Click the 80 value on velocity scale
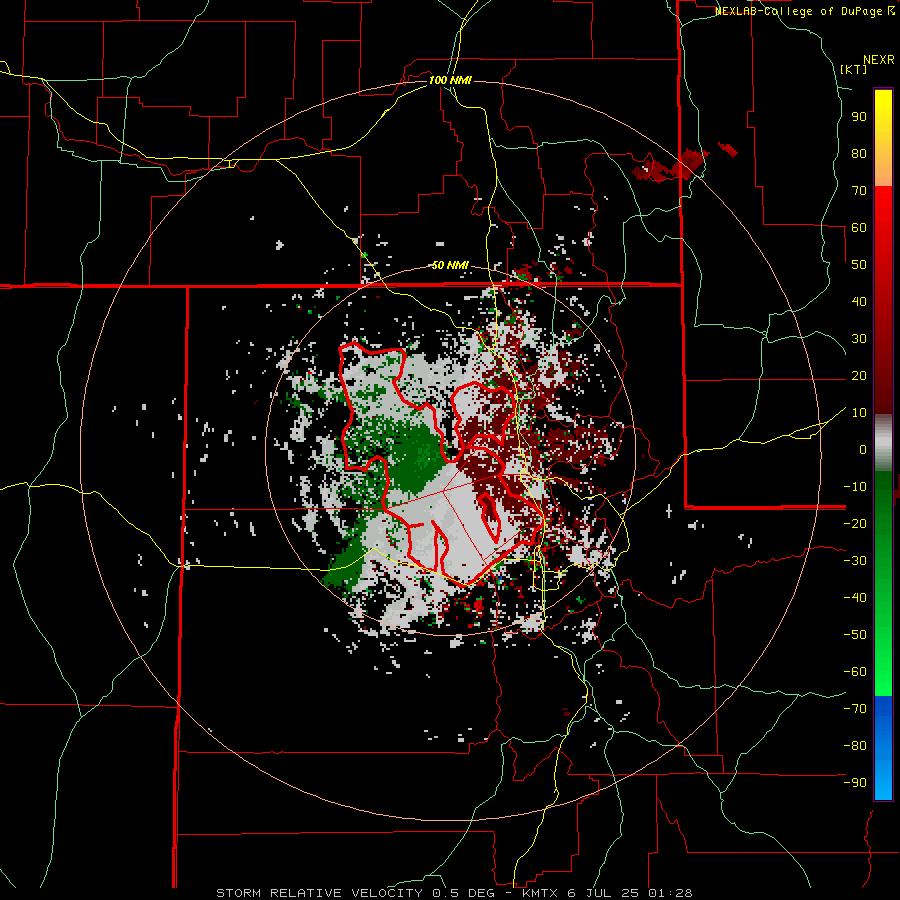Screen dimensions: 900x900 point(859,154)
